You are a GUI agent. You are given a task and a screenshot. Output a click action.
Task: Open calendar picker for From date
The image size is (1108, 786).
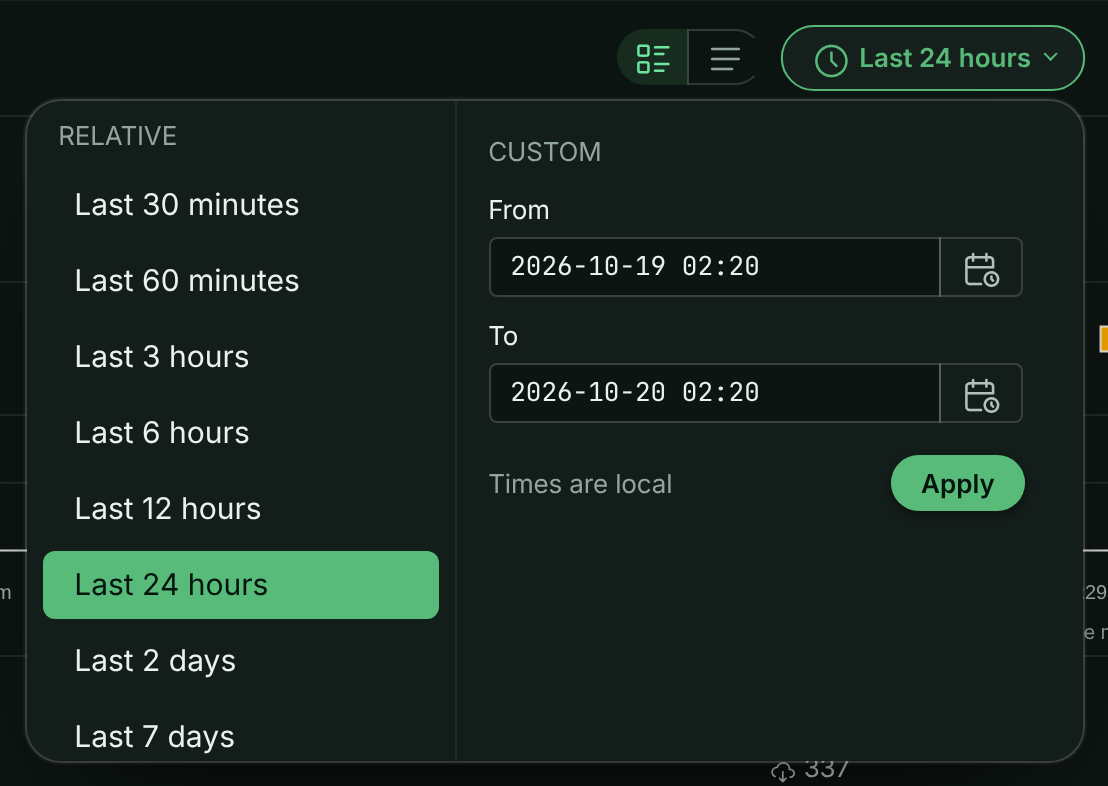click(982, 269)
